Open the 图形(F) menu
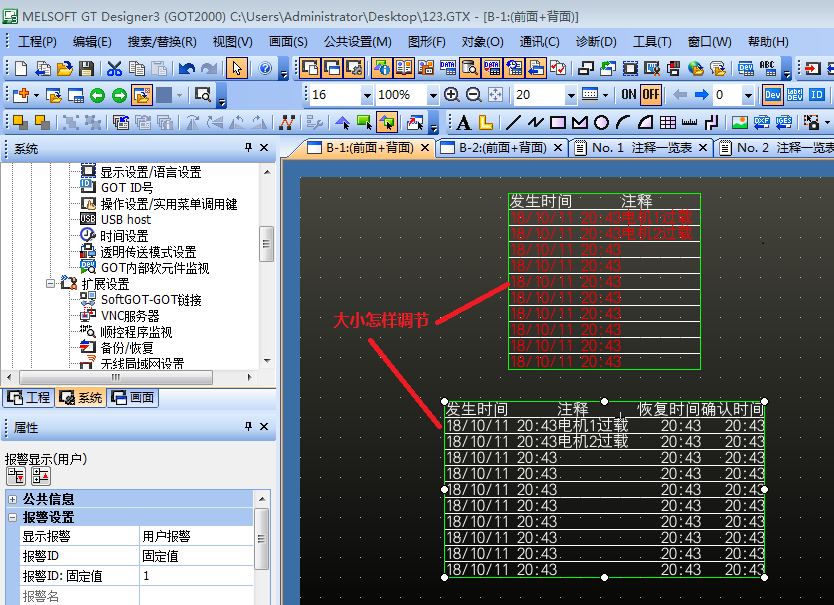This screenshot has width=834, height=605. point(427,41)
